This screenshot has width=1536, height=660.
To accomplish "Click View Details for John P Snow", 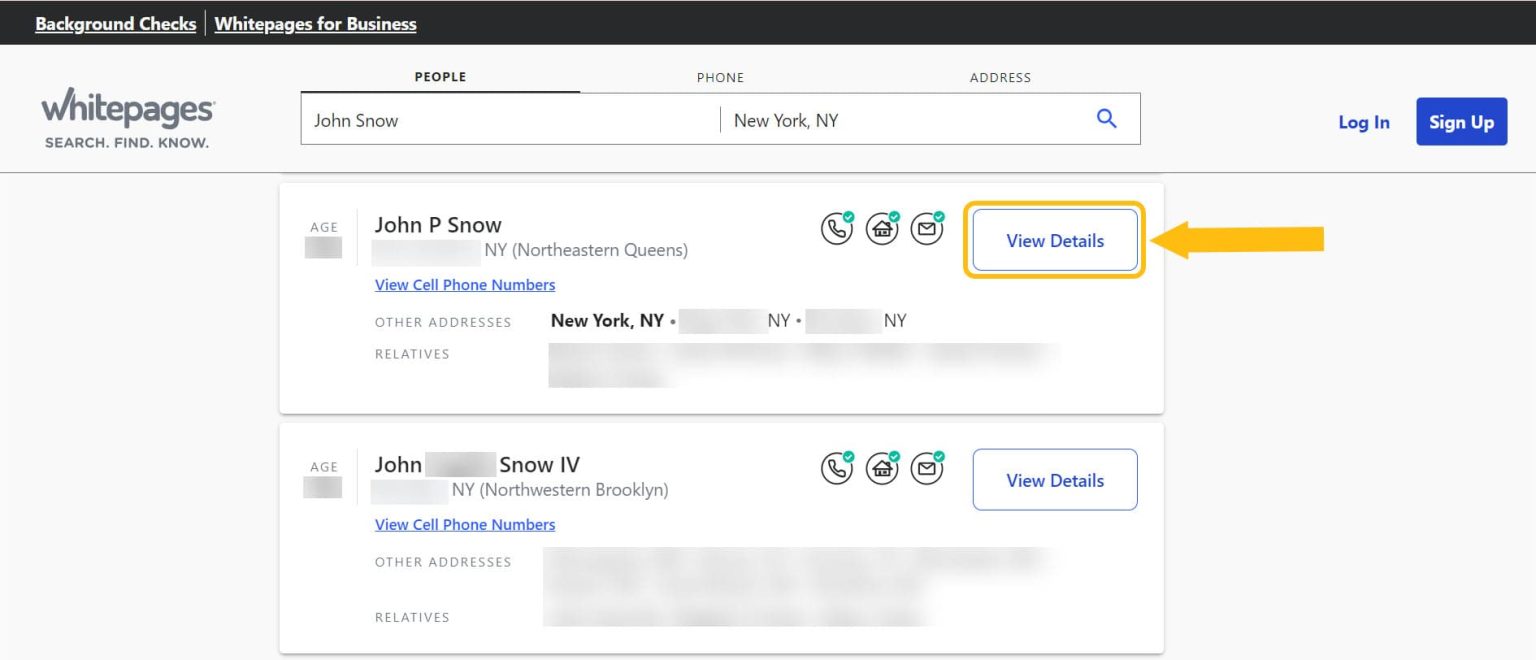I will click(1054, 240).
